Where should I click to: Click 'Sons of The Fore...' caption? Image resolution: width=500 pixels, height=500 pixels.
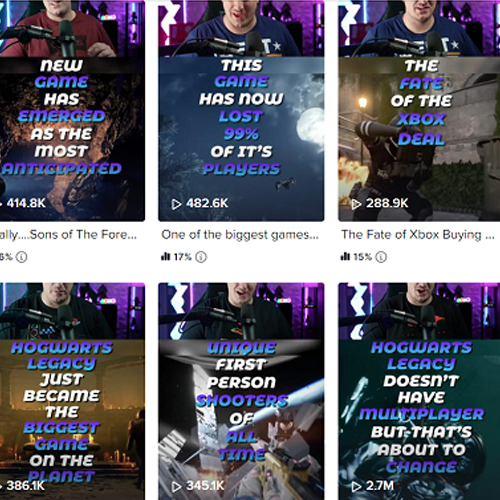click(x=68, y=235)
